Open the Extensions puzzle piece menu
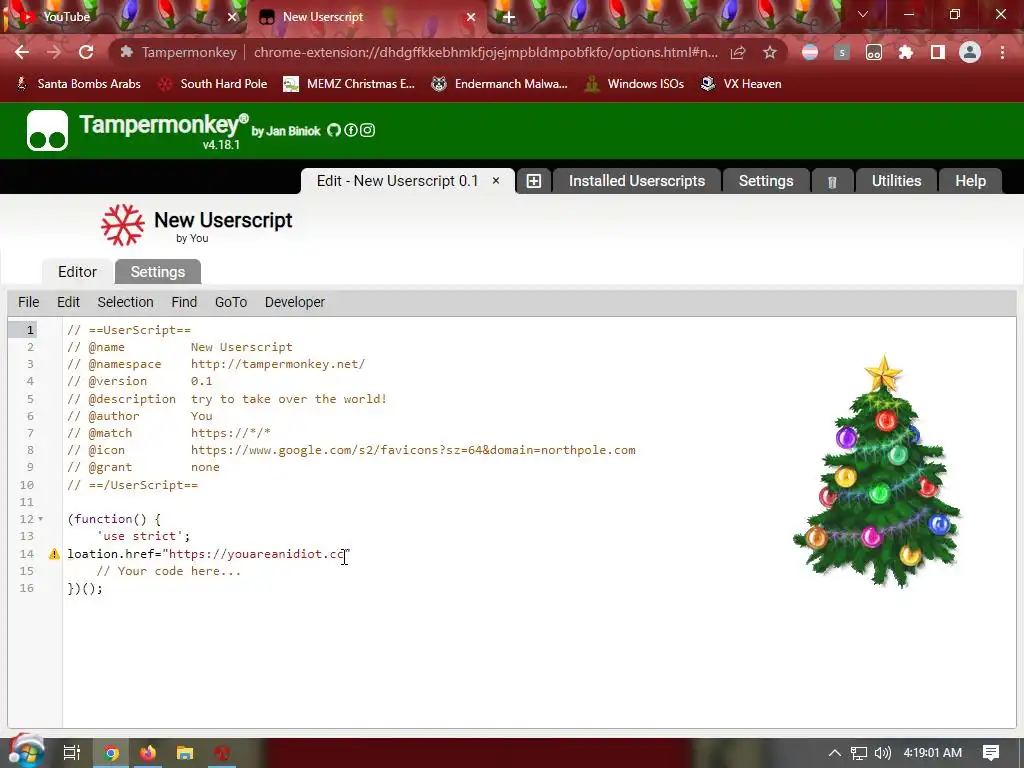 tap(906, 52)
